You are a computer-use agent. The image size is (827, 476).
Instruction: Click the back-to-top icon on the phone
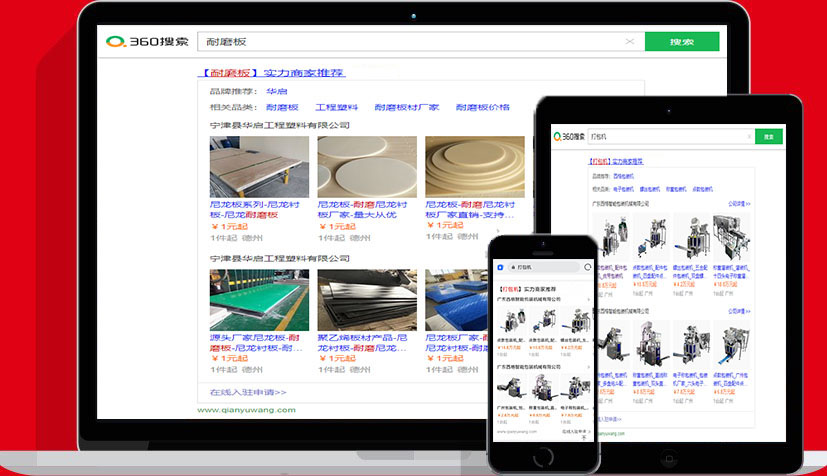584,438
